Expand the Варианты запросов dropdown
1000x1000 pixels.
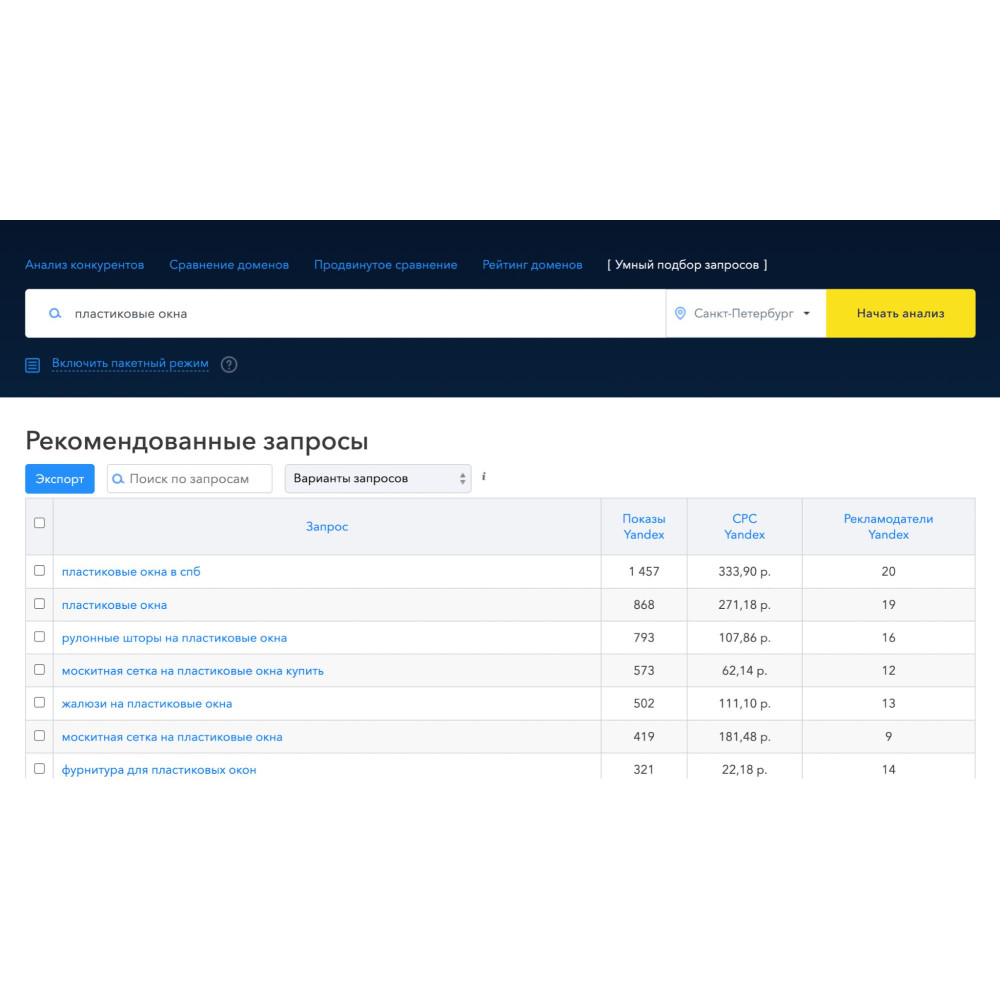[378, 479]
